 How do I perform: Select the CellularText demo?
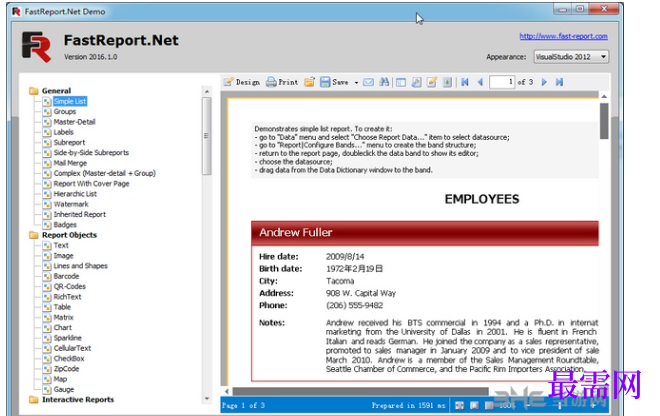(x=72, y=348)
